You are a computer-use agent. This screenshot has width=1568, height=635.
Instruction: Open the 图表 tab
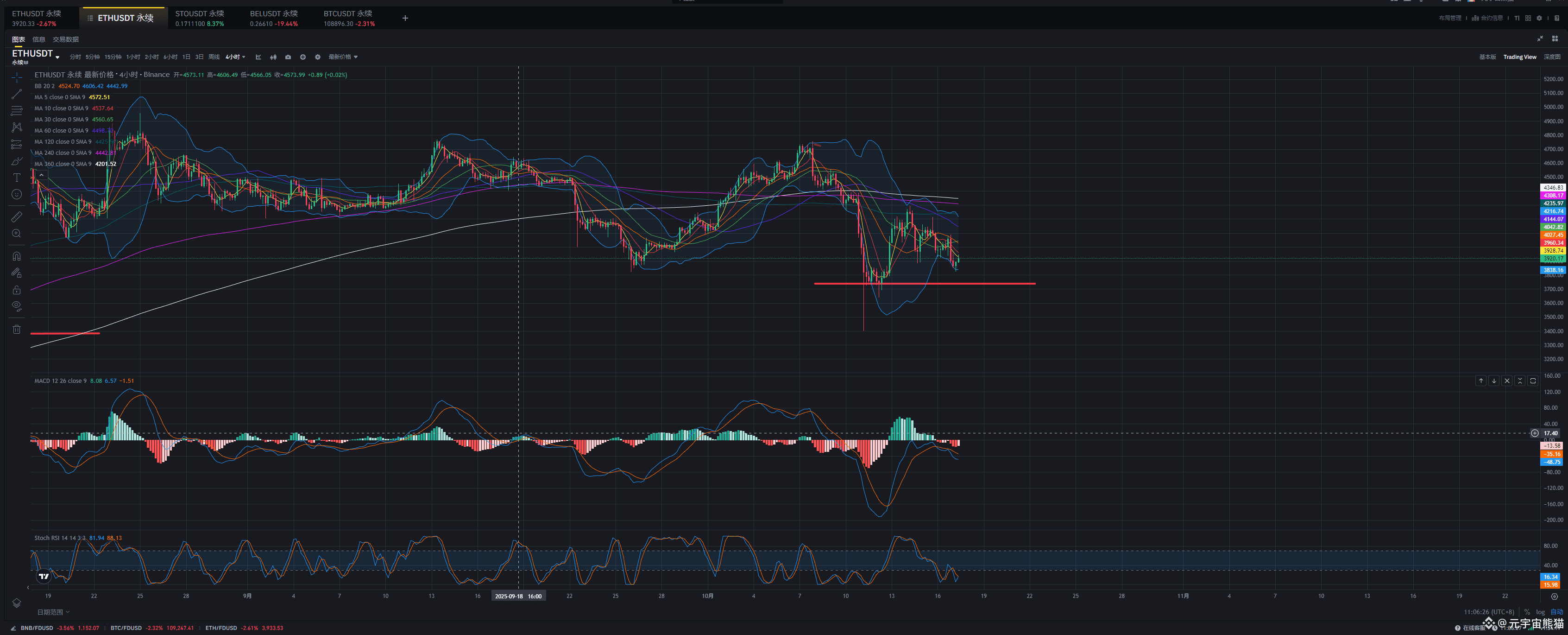coord(18,39)
